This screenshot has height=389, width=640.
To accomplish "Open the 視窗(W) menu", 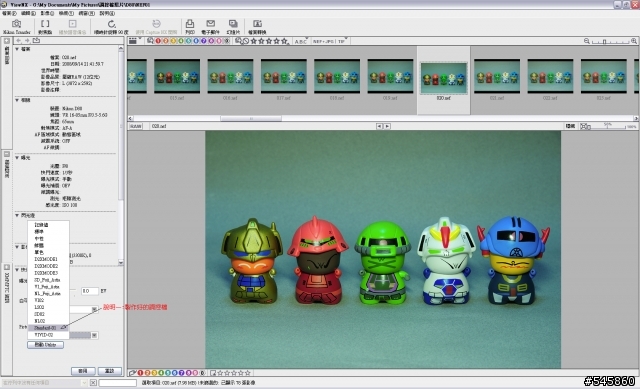I will point(86,13).
